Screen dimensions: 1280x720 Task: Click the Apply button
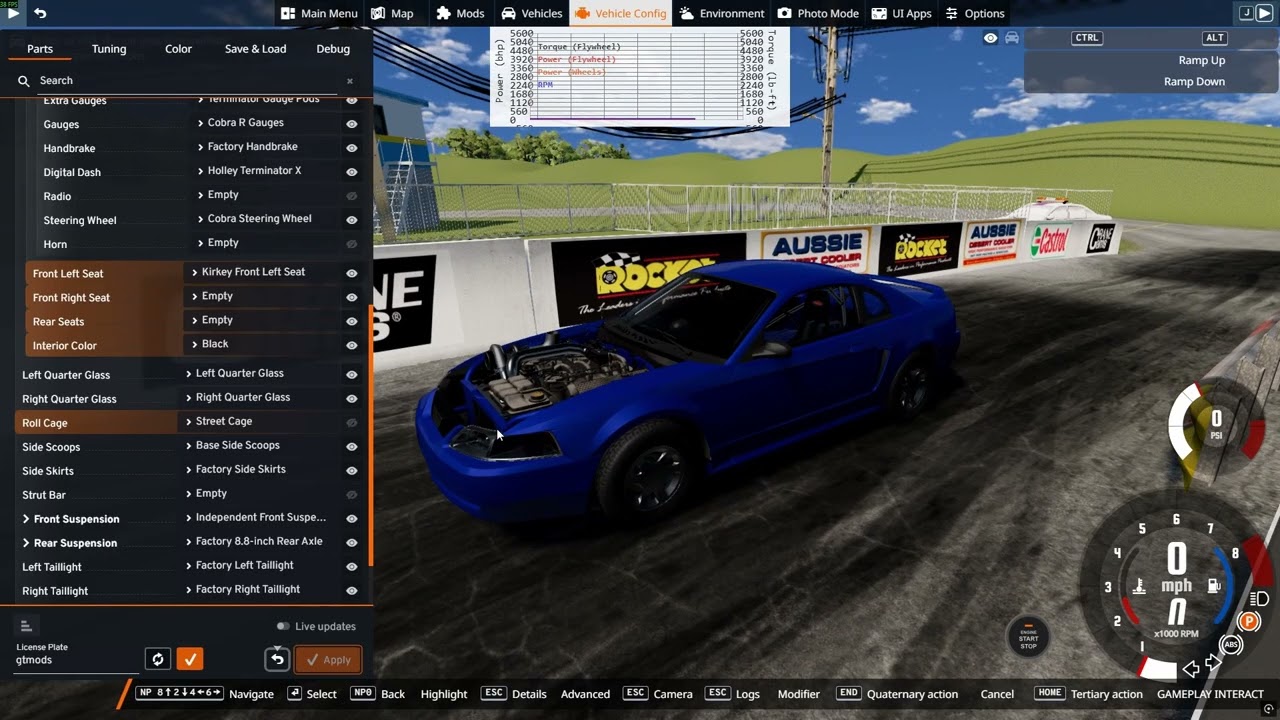(x=328, y=659)
